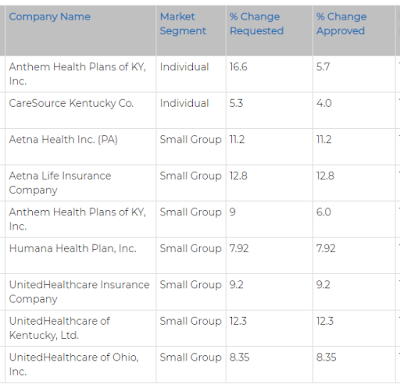The height and width of the screenshot is (388, 400).
Task: Sort by Market Segment column header
Action: (x=183, y=24)
